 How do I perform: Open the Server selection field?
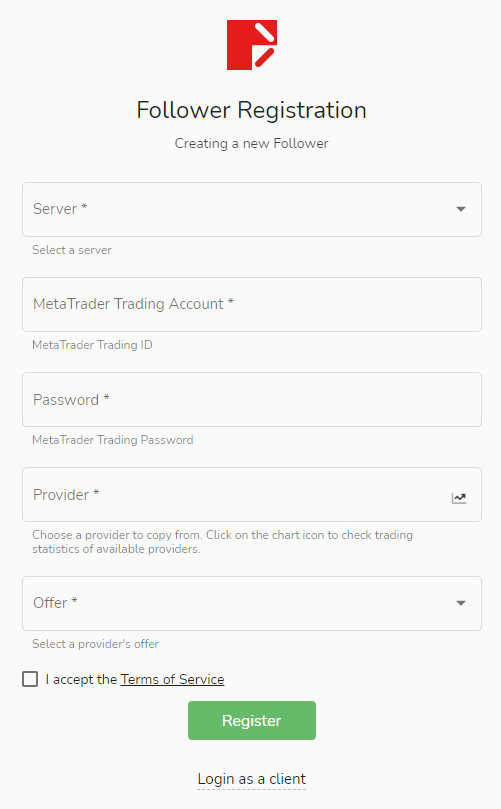252,209
